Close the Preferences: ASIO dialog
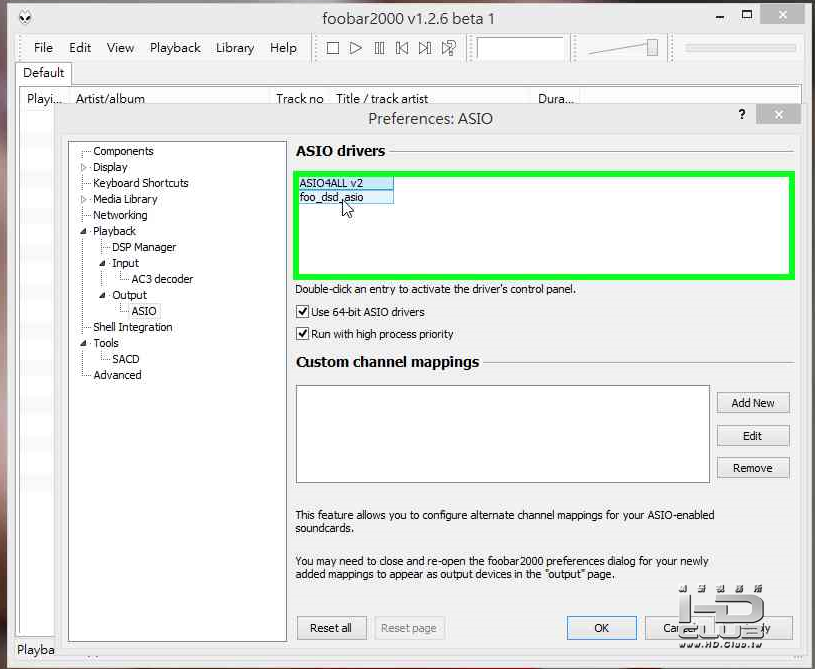815x669 pixels. click(778, 114)
